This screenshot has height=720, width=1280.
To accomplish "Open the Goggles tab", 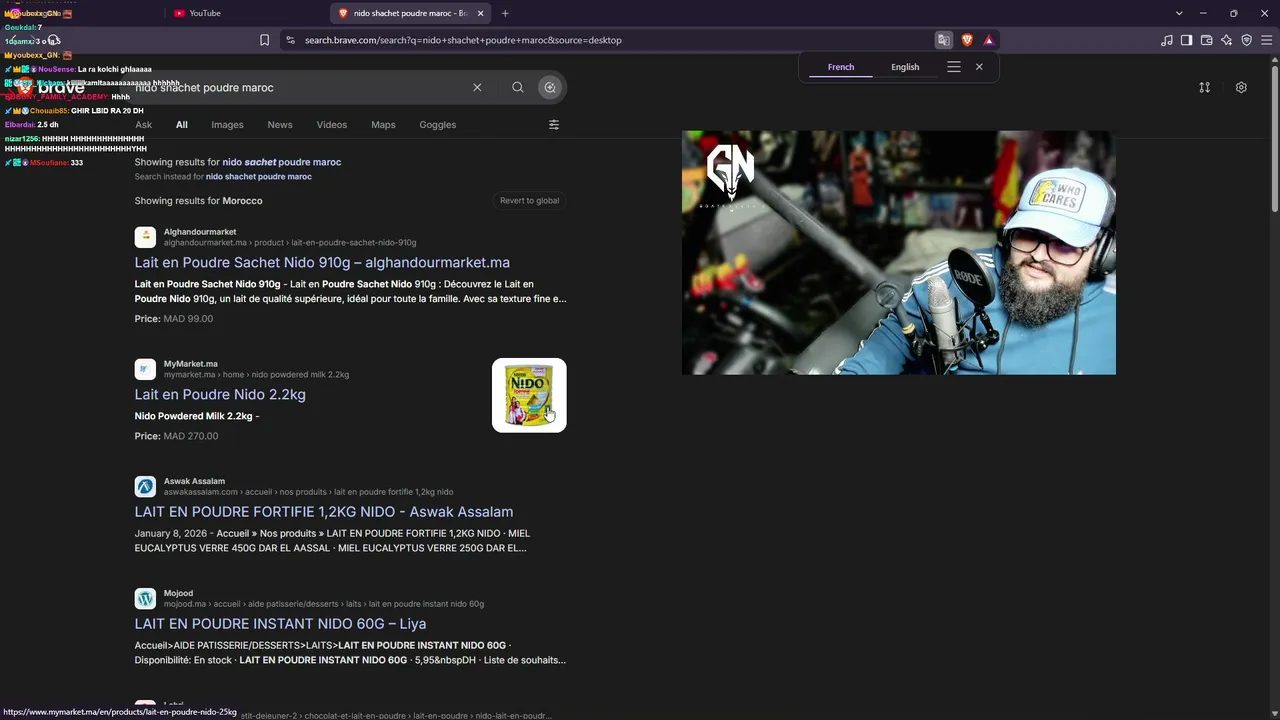I will point(438,125).
